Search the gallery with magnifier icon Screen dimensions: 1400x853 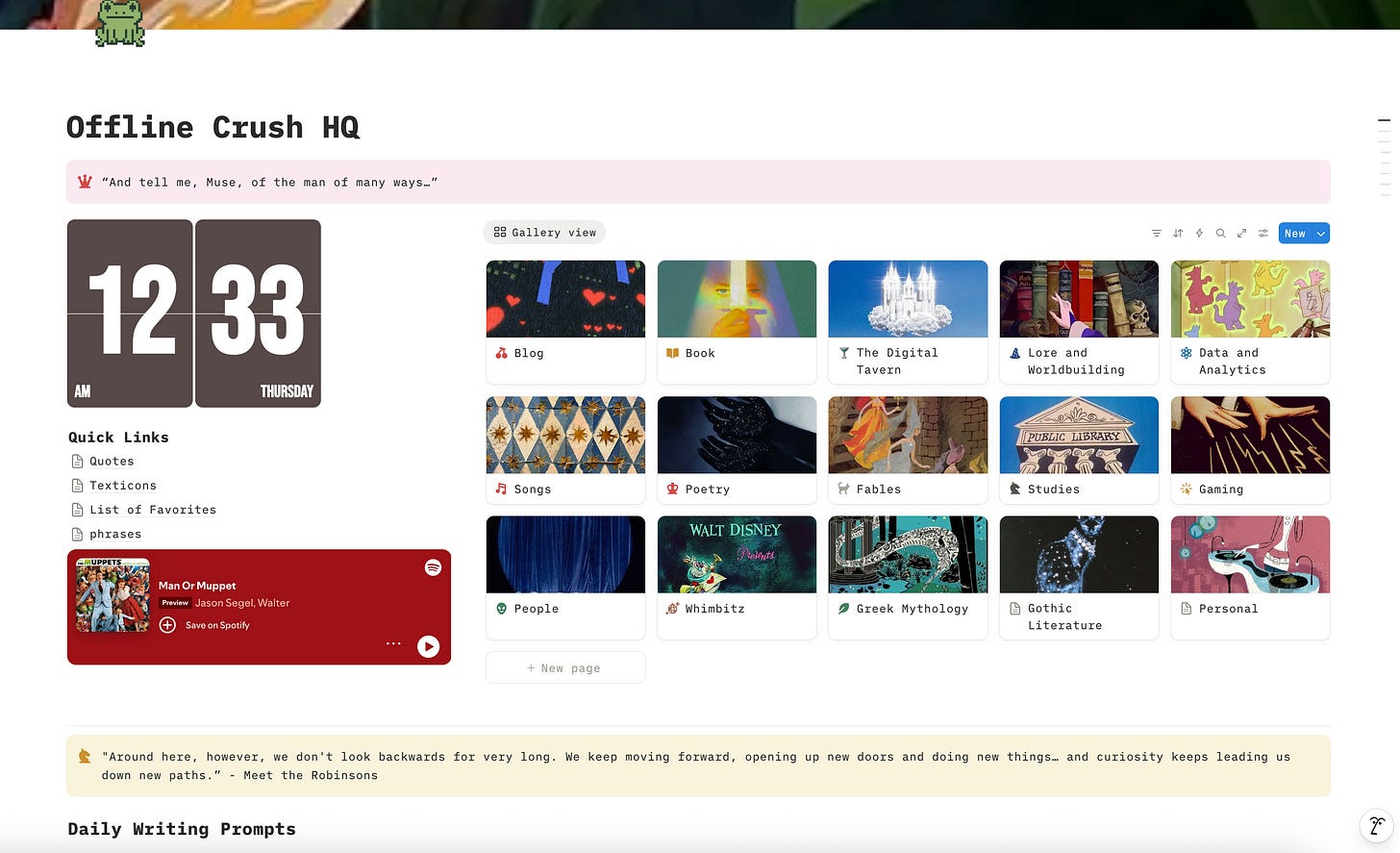1220,233
